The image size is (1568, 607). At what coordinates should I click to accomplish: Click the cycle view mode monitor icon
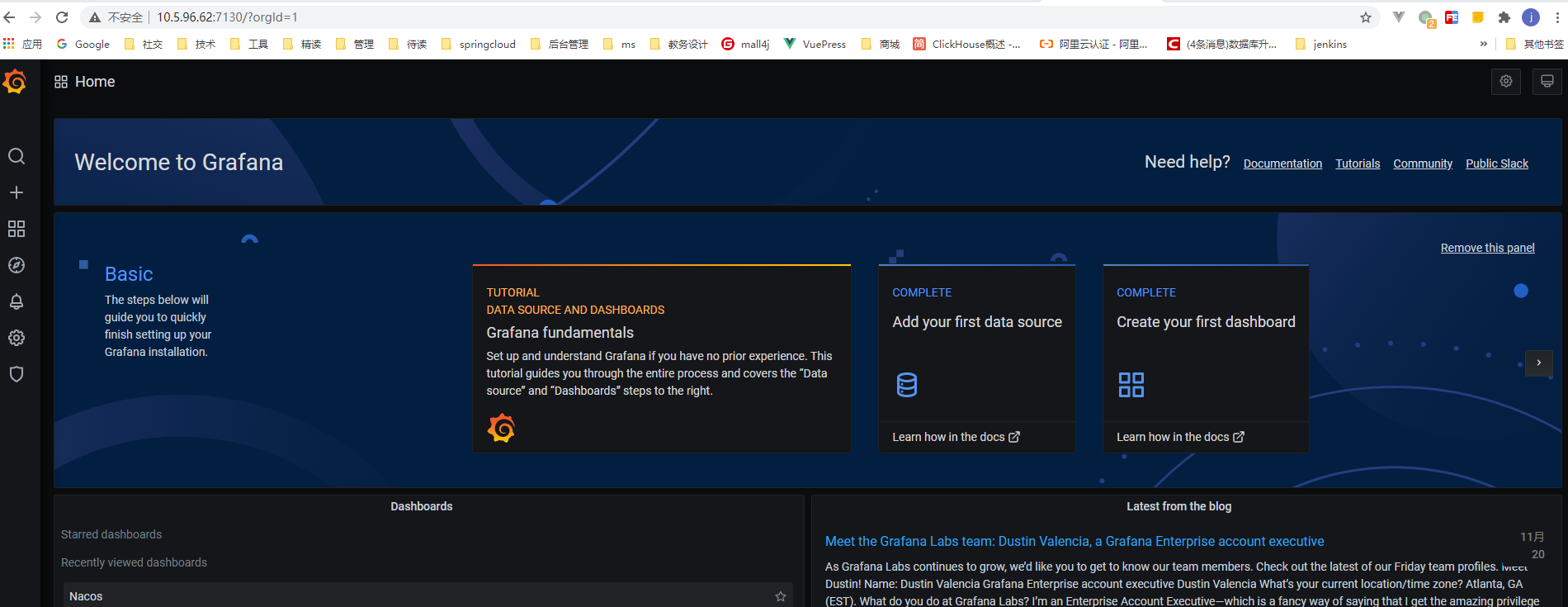pos(1547,81)
